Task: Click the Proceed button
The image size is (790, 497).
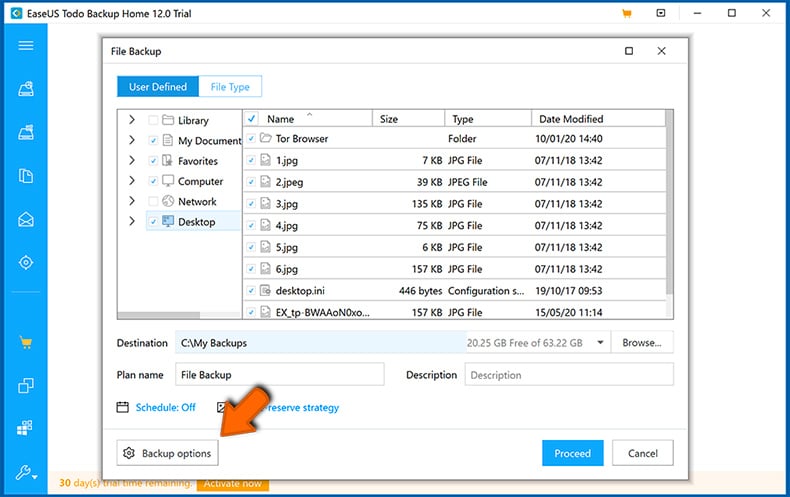Action: [572, 453]
